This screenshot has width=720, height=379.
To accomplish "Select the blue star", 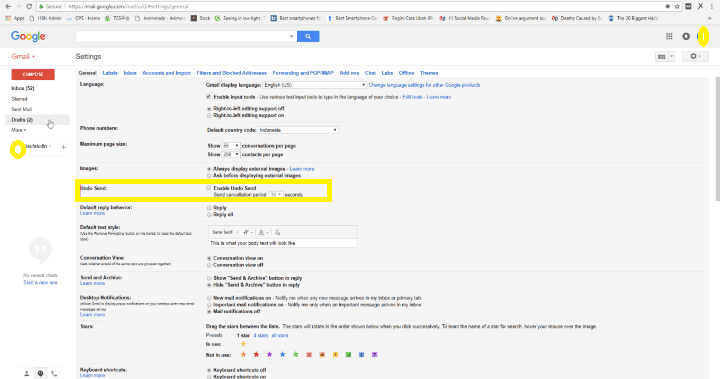I will pos(282,355).
